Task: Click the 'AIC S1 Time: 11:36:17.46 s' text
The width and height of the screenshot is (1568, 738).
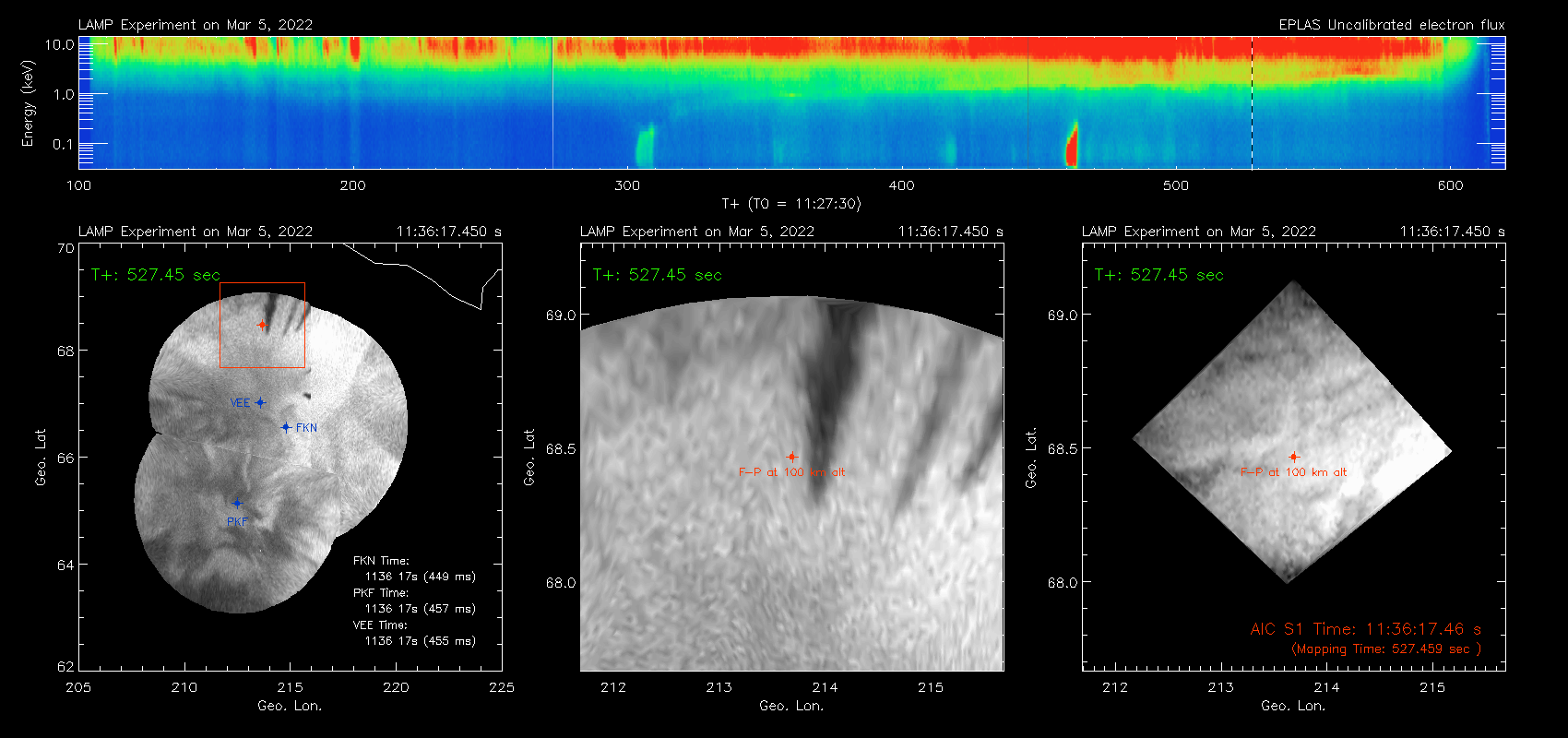Action: click(1366, 629)
